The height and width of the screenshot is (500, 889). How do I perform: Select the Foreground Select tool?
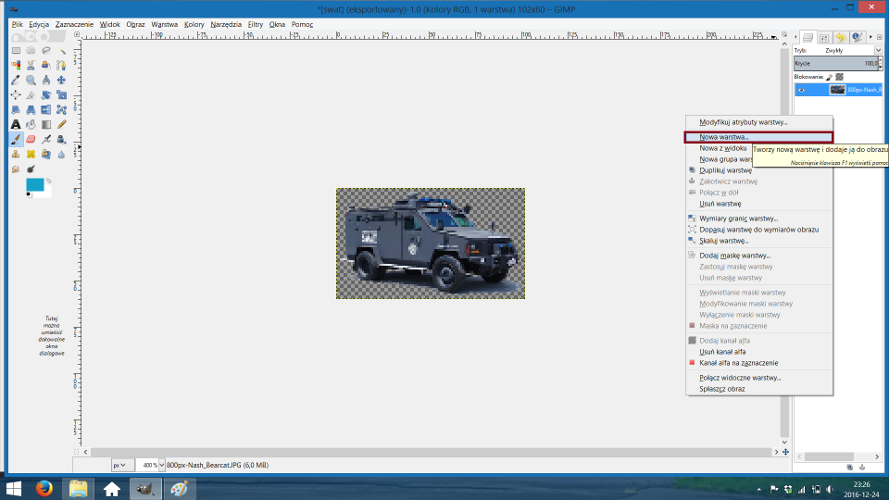tap(46, 65)
